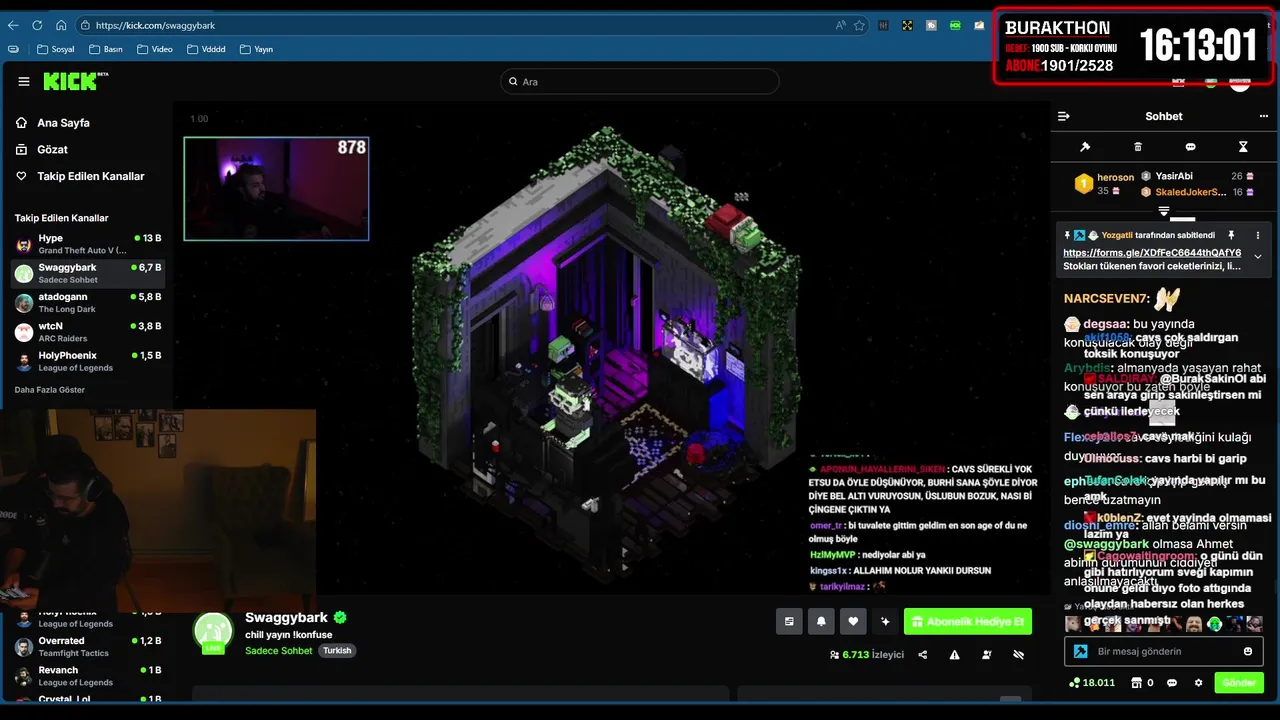Collapse leaderboard with stacked-lines arrow handle
The width and height of the screenshot is (1280, 720).
coord(1164,211)
